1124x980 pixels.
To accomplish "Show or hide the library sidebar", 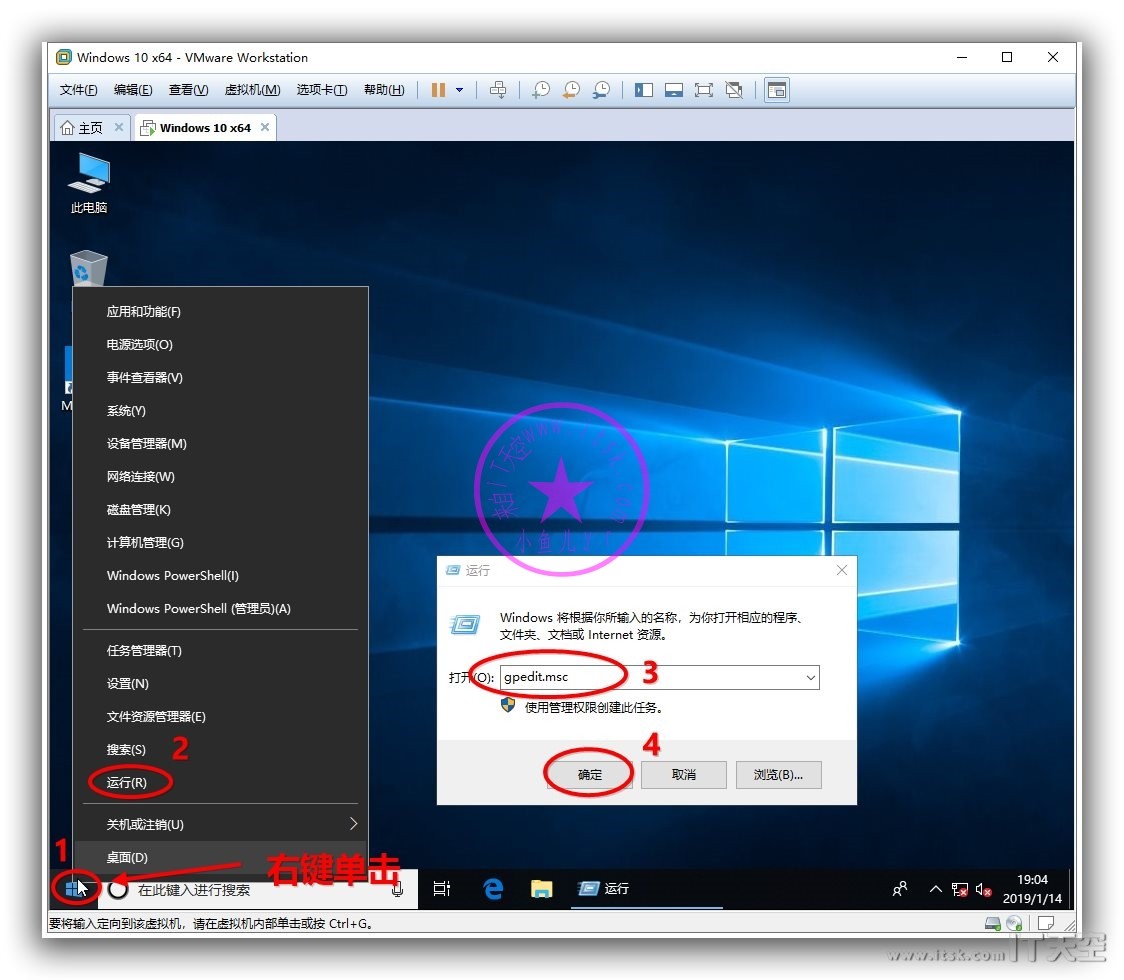I will pos(644,90).
